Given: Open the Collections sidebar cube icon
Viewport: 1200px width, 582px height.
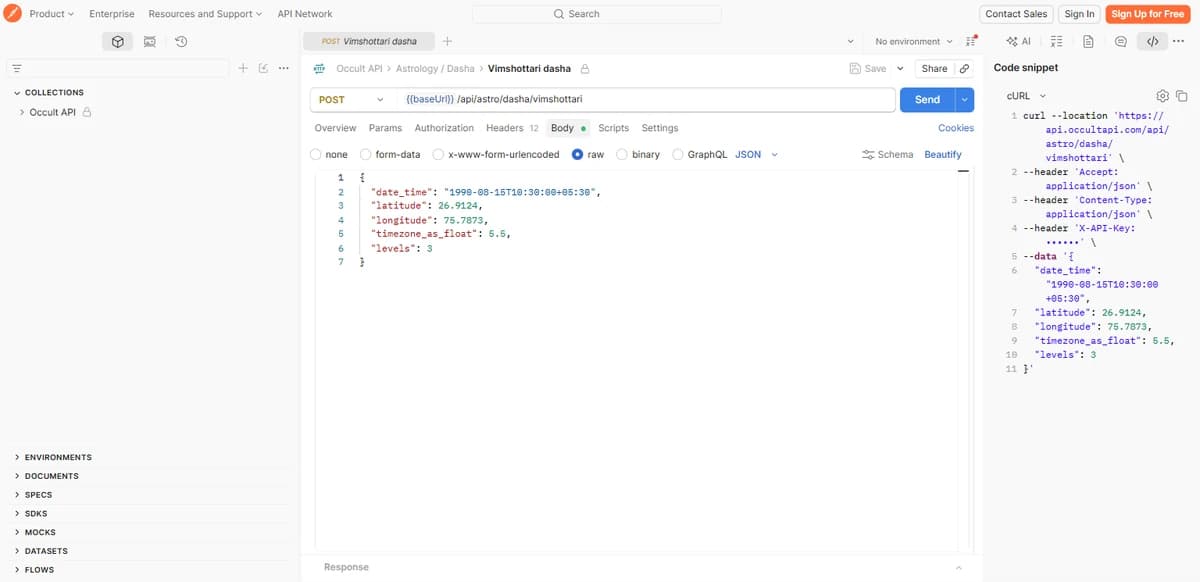Looking at the screenshot, I should coord(118,42).
